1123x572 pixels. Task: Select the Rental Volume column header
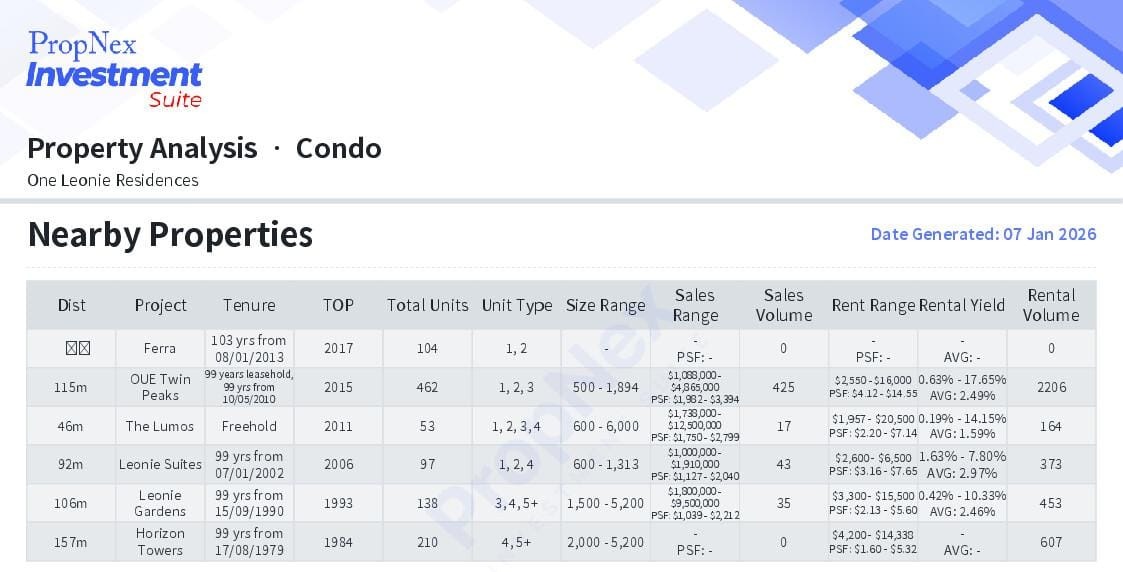point(1051,305)
